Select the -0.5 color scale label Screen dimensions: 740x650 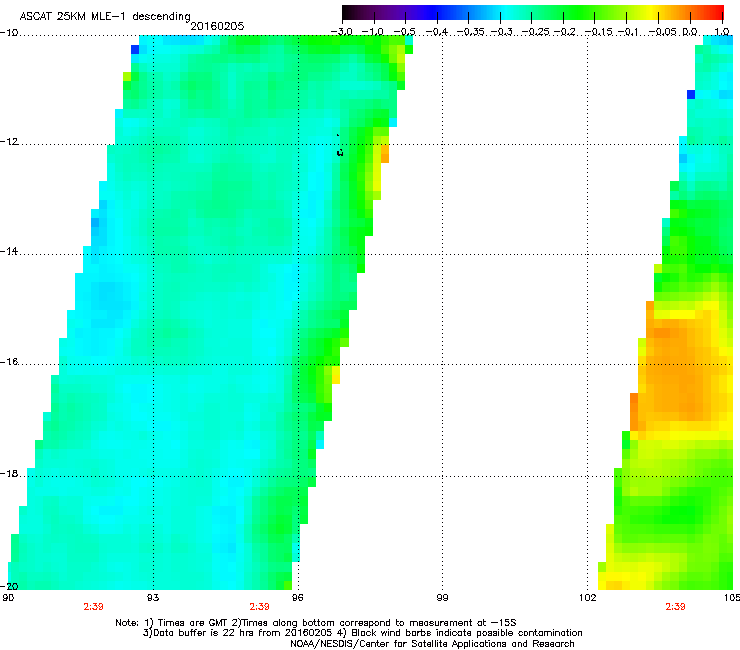coord(404,32)
